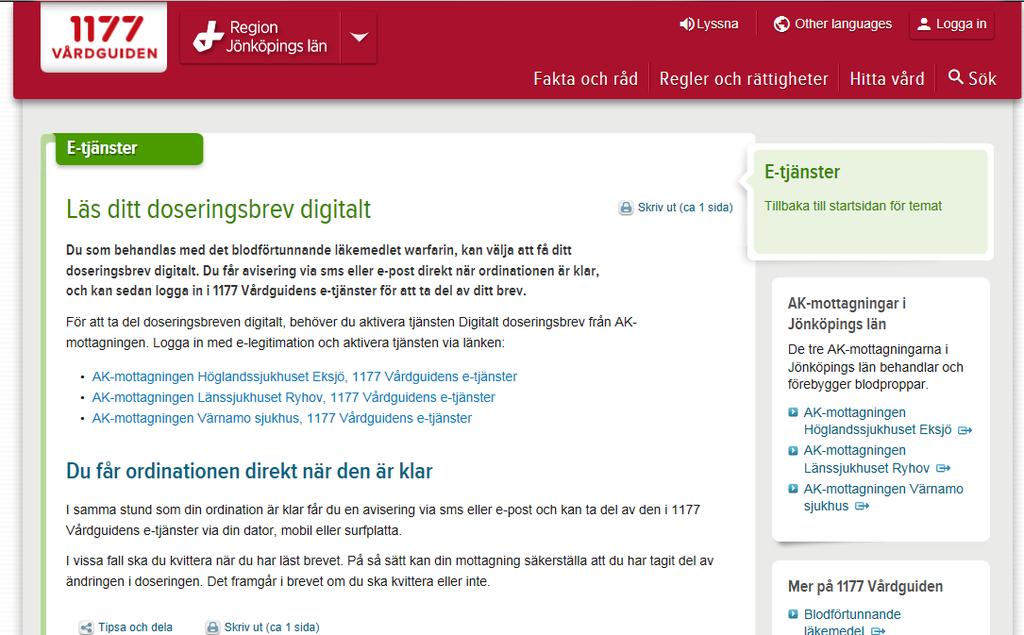Image resolution: width=1024 pixels, height=635 pixels.
Task: Open E-tjänster heading in right sidebar
Action: [x=802, y=172]
